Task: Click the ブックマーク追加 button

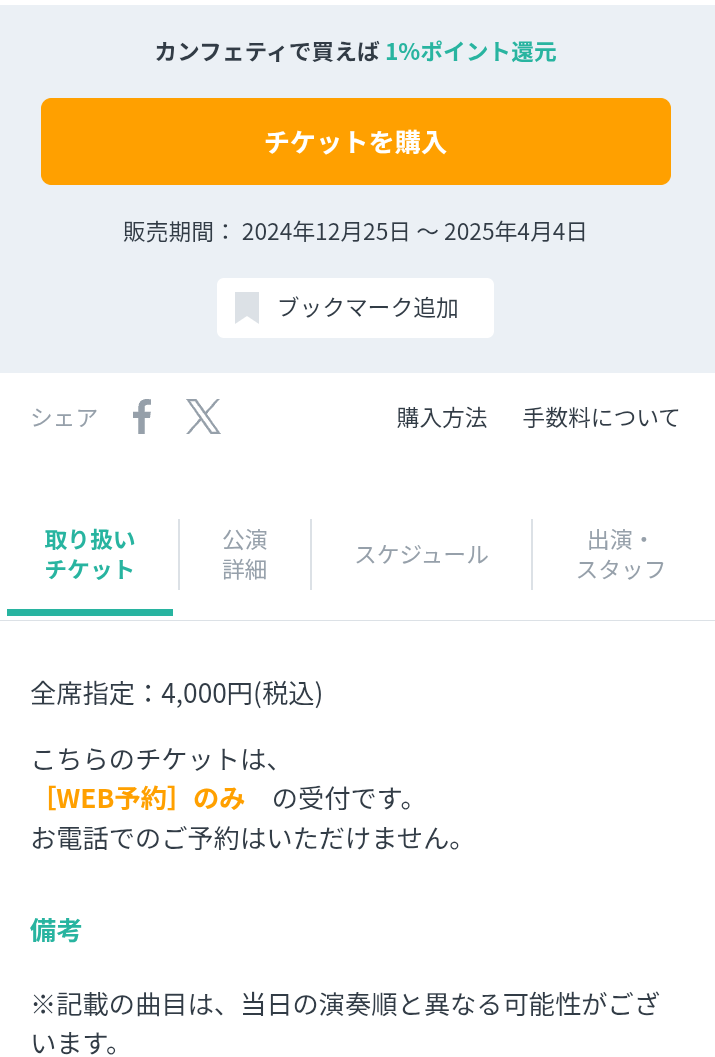Action: pos(355,308)
